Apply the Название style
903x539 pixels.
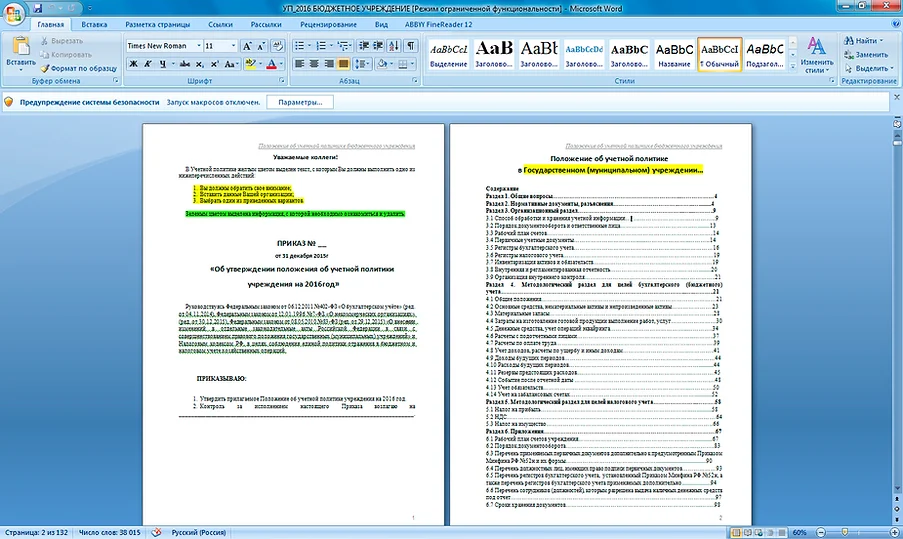coord(674,55)
